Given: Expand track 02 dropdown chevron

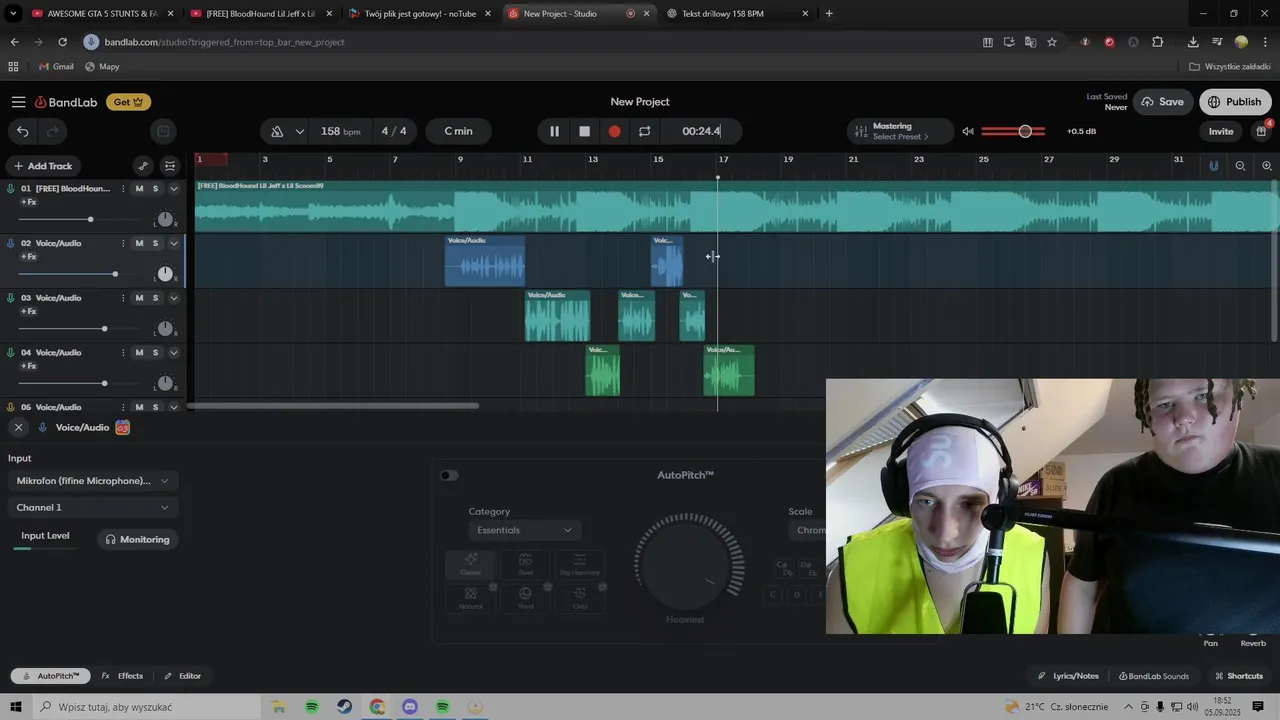Looking at the screenshot, I should point(173,243).
